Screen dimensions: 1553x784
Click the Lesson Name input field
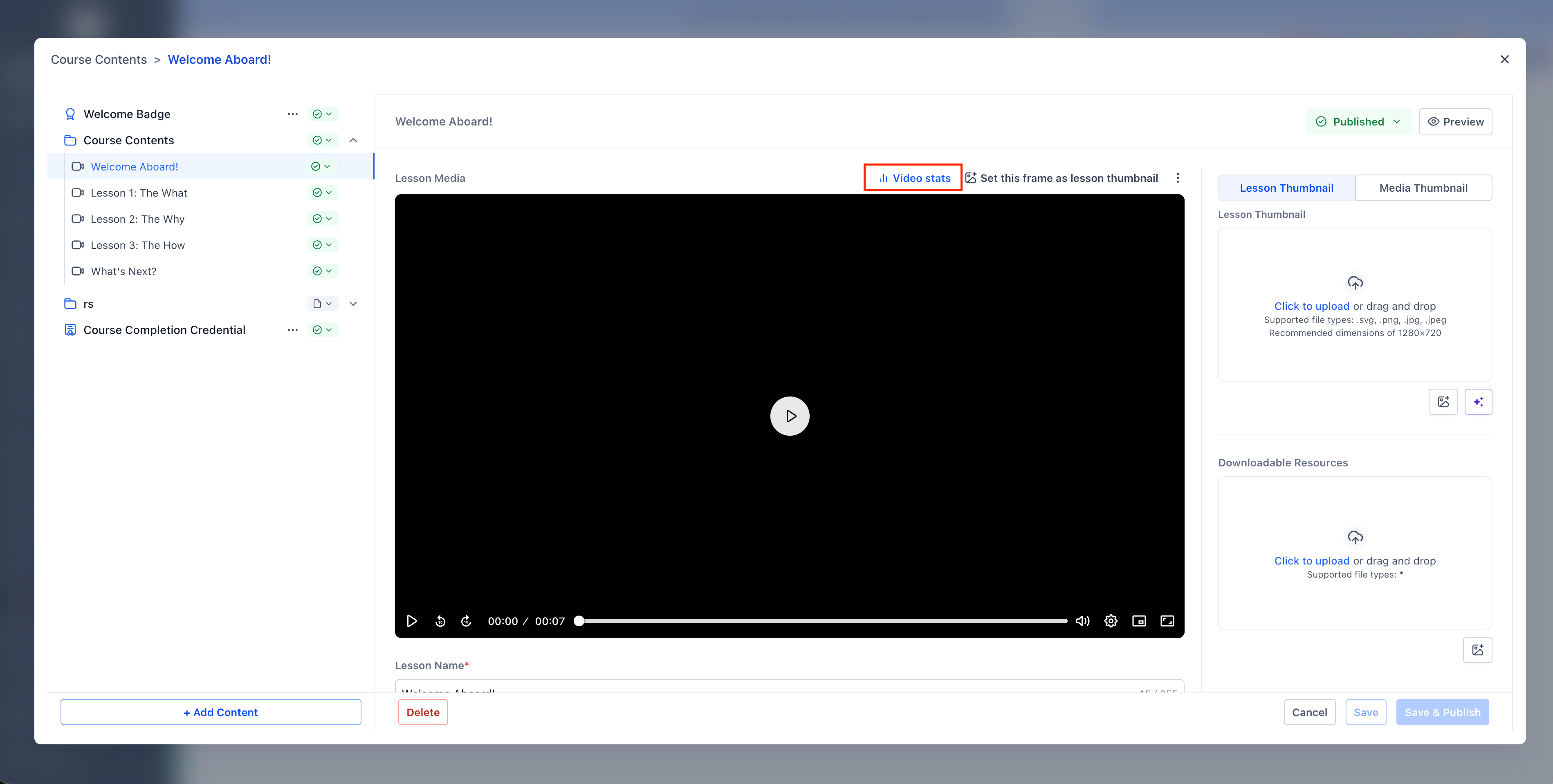(789, 686)
